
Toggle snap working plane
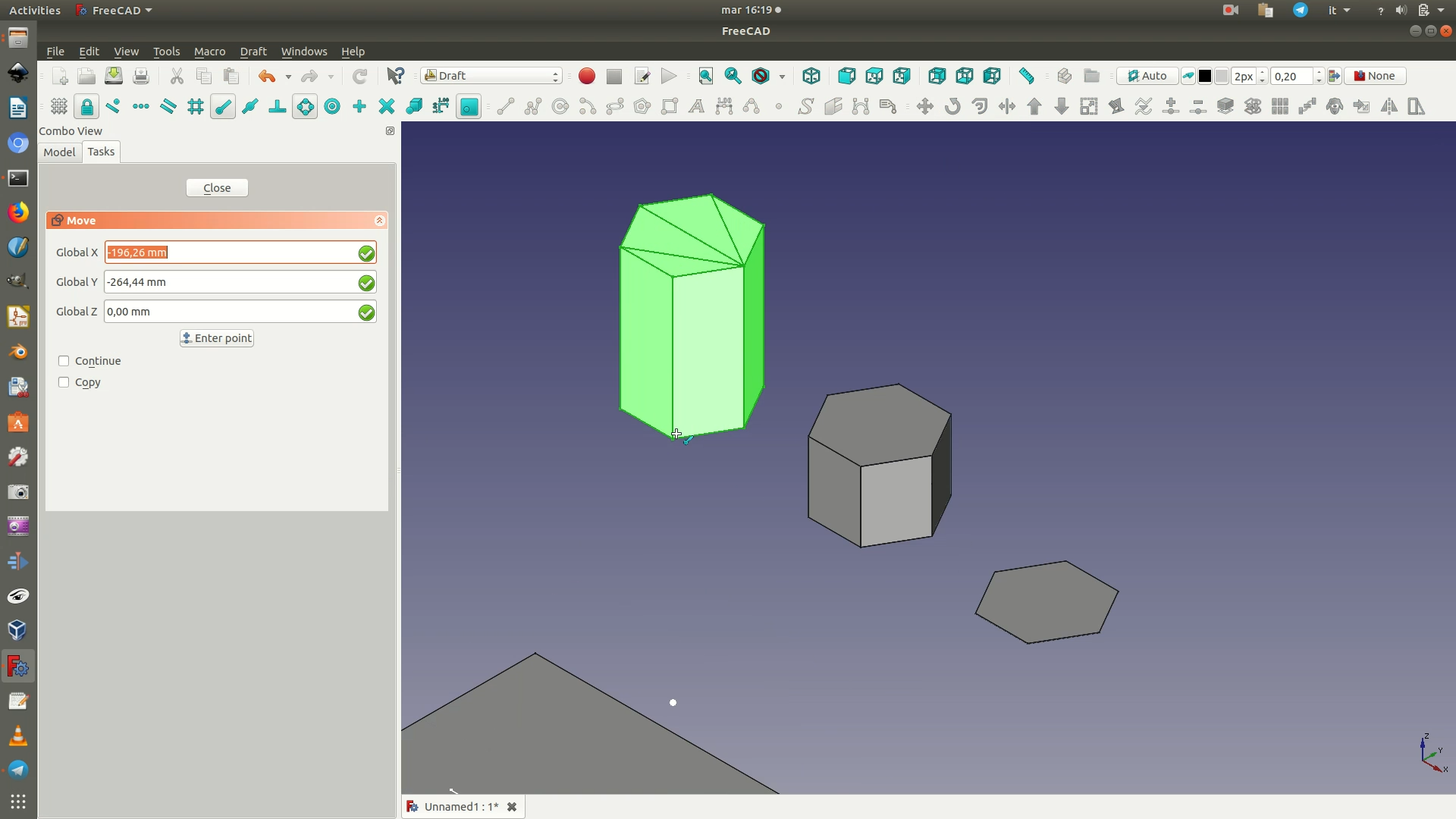[x=469, y=107]
